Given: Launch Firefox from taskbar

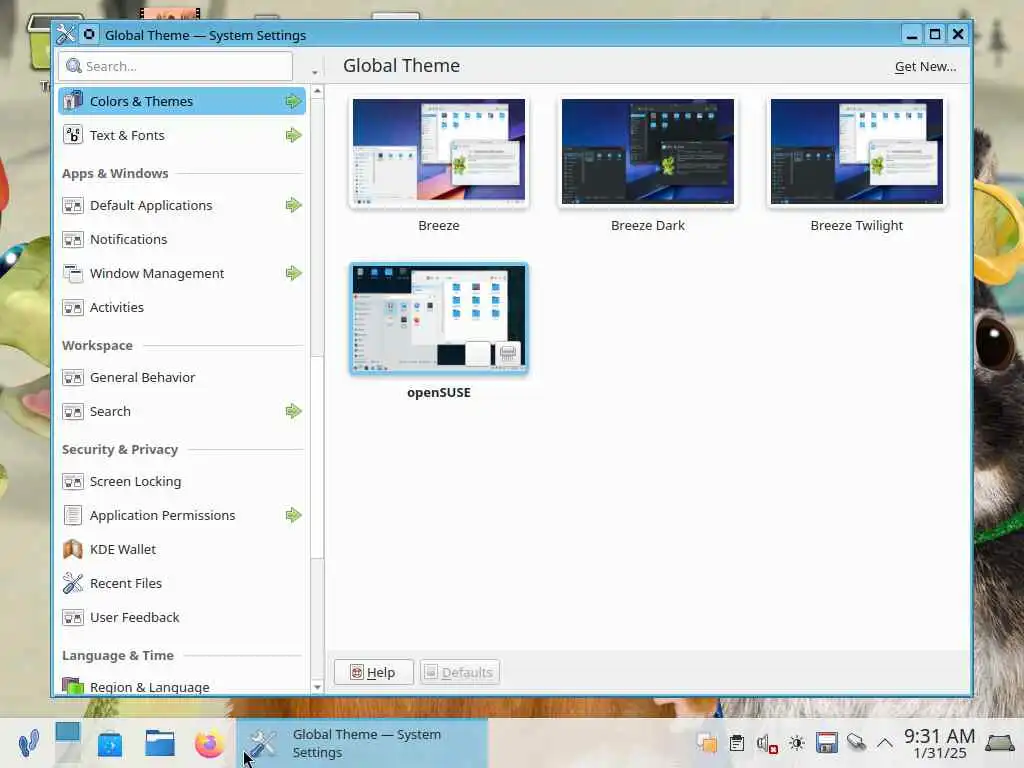Looking at the screenshot, I should click(x=209, y=744).
